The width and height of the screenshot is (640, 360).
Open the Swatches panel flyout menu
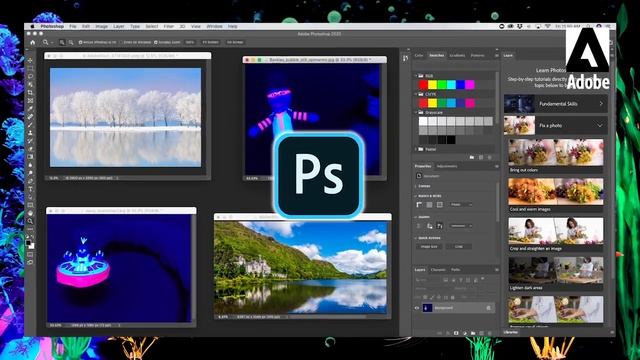(497, 56)
